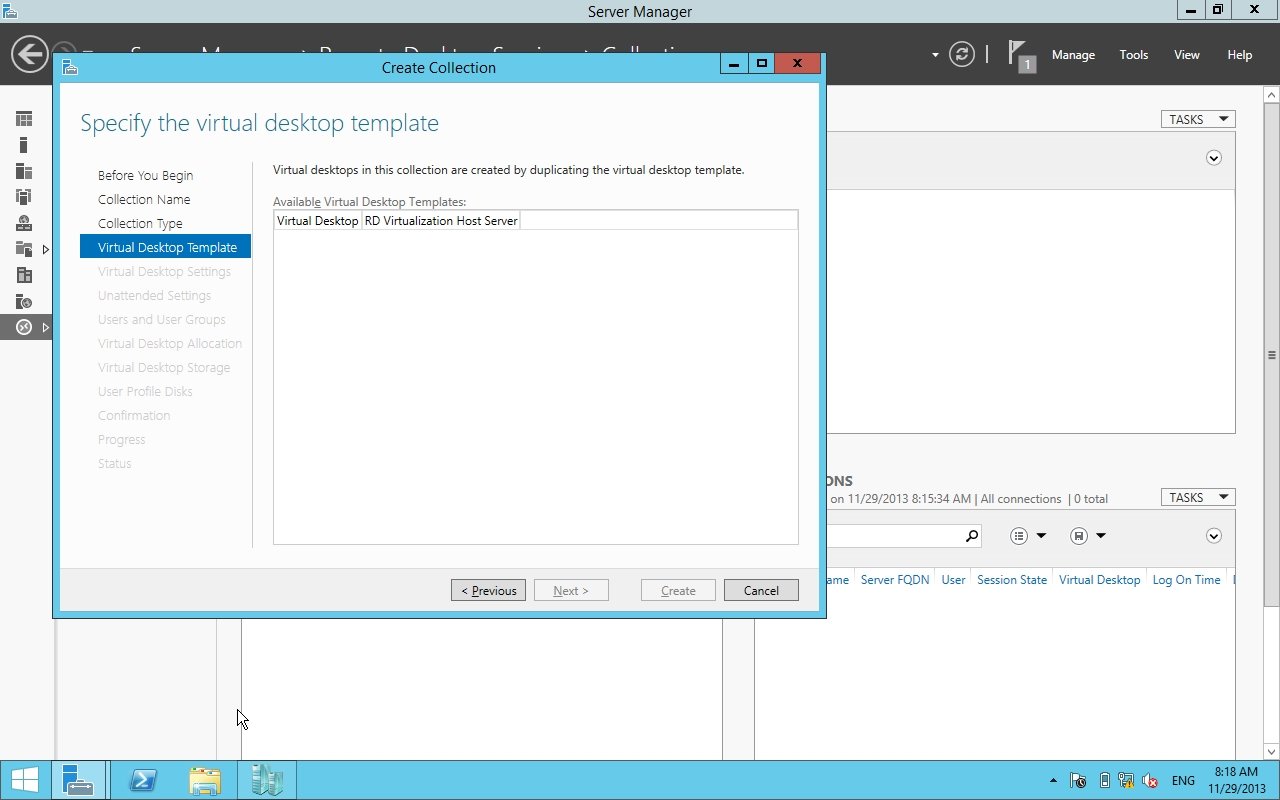Expand Remote Desktop Services sidebar arrow
Screen dimensions: 1280x800
45,327
